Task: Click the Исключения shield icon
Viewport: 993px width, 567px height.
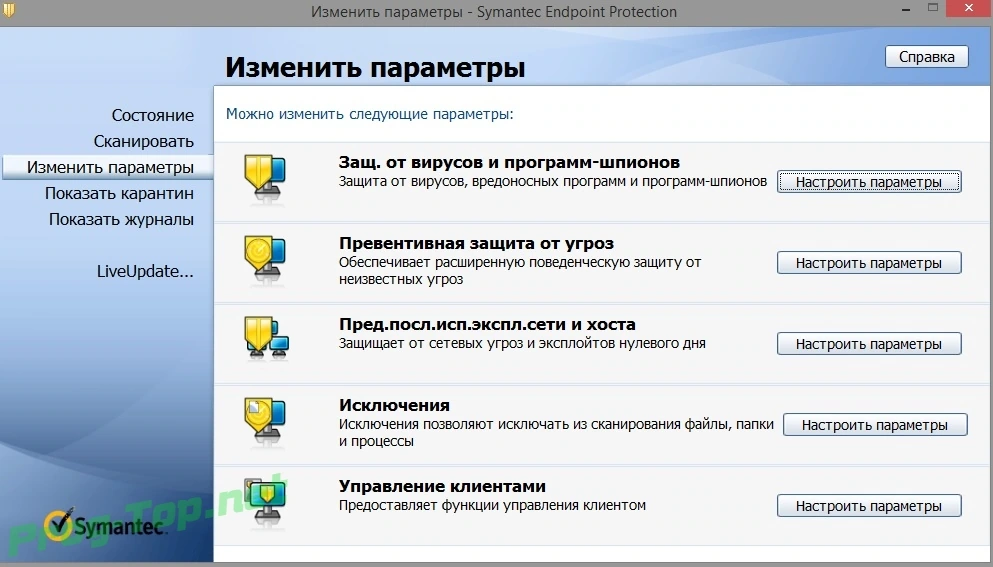Action: (265, 423)
